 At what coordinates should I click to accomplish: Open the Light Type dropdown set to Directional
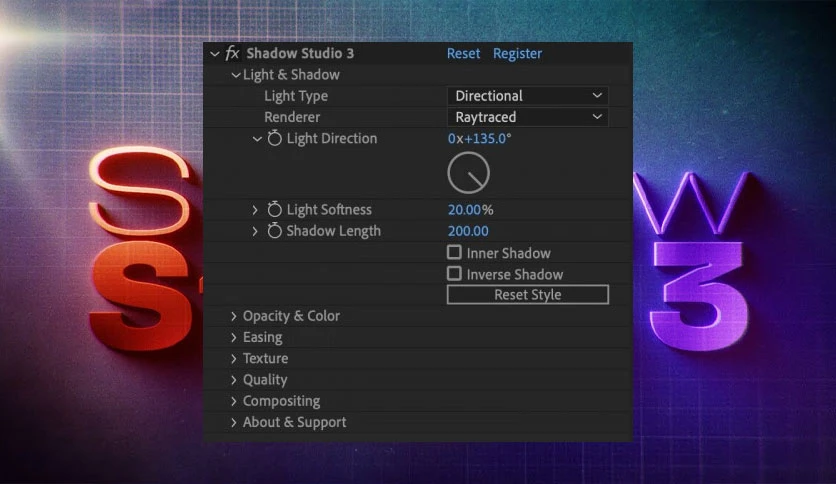point(527,96)
